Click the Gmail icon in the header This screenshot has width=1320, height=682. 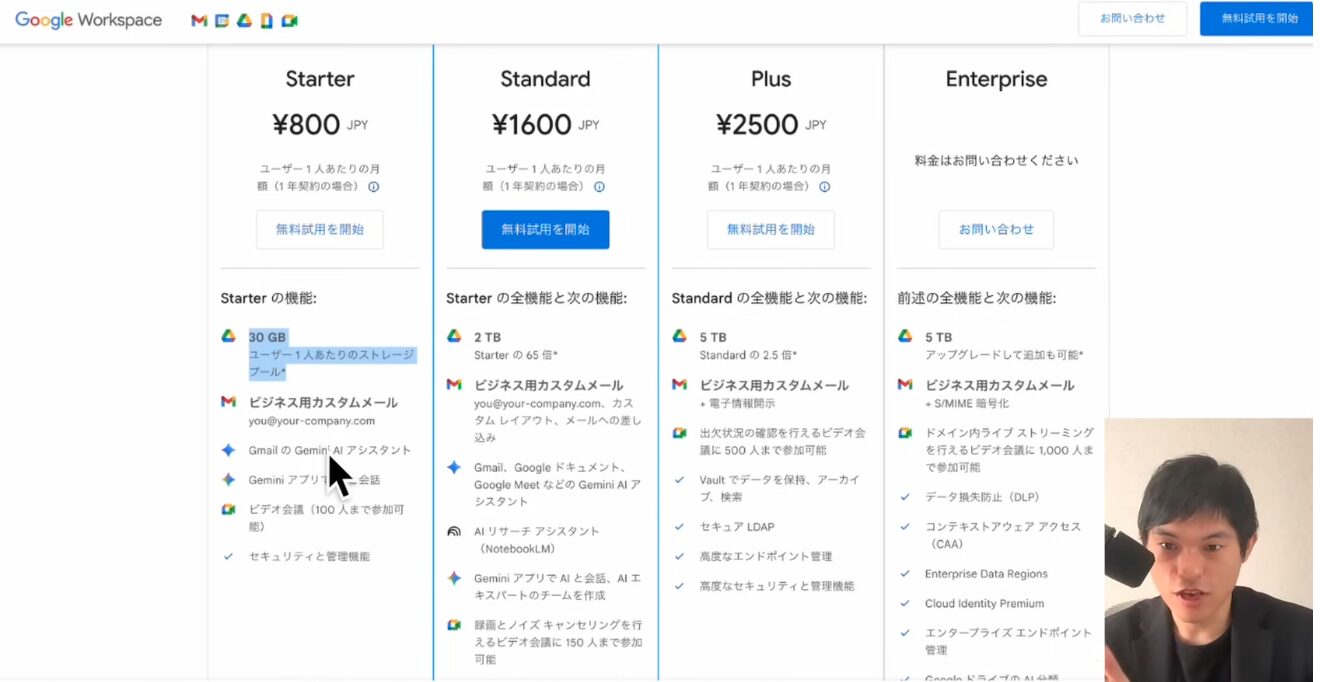tap(199, 20)
